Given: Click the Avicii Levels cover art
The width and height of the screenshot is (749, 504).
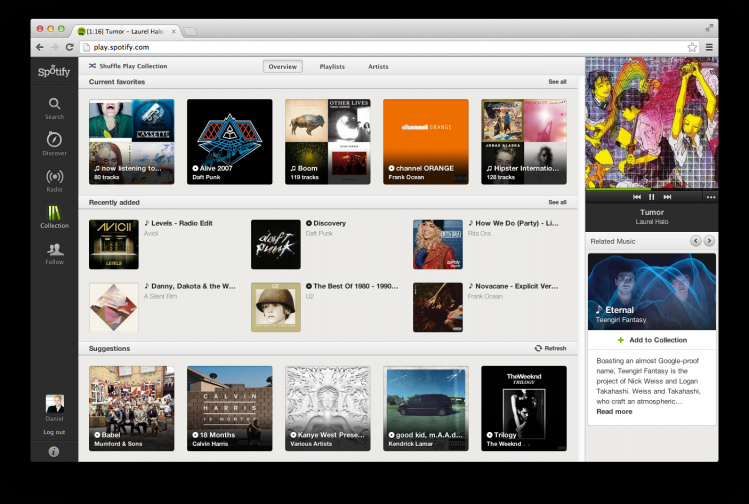Looking at the screenshot, I should tap(114, 244).
